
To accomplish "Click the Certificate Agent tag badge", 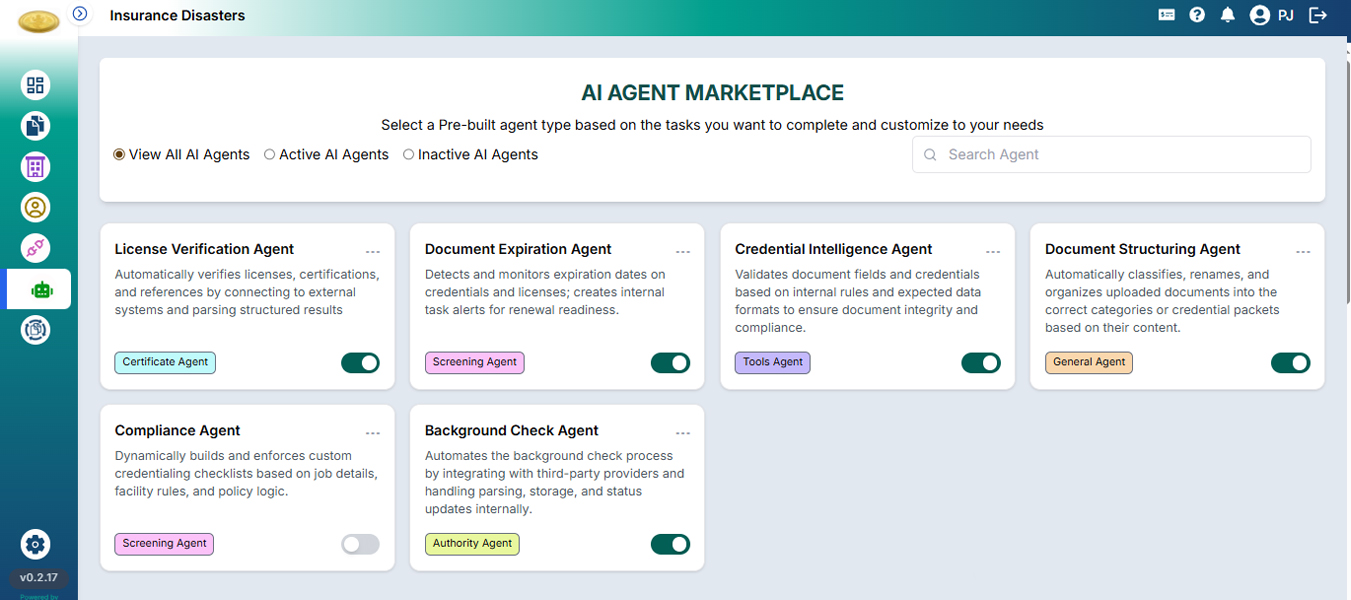I will (x=164, y=362).
